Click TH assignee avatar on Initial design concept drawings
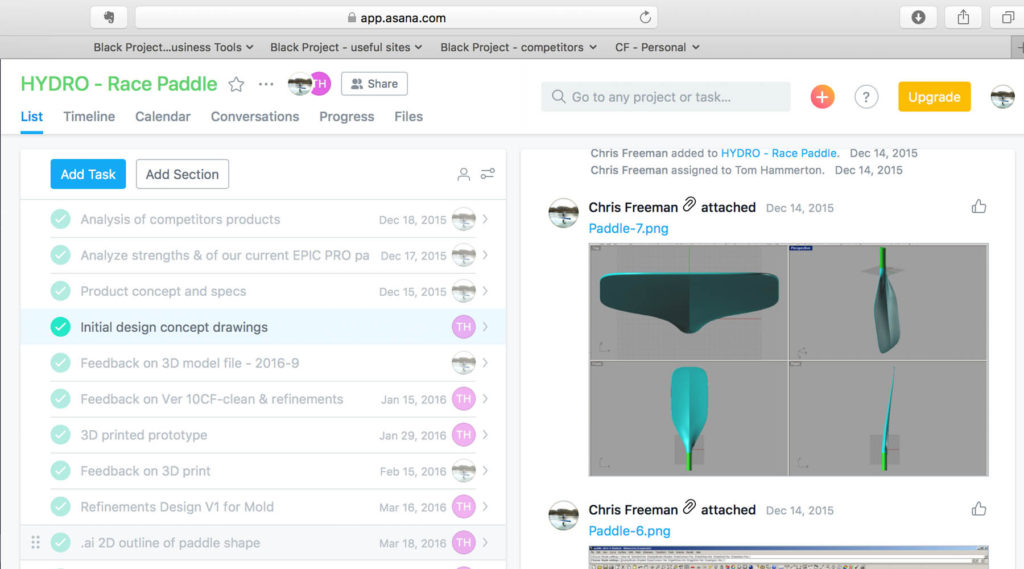1024x569 pixels. pyautogui.click(x=464, y=327)
